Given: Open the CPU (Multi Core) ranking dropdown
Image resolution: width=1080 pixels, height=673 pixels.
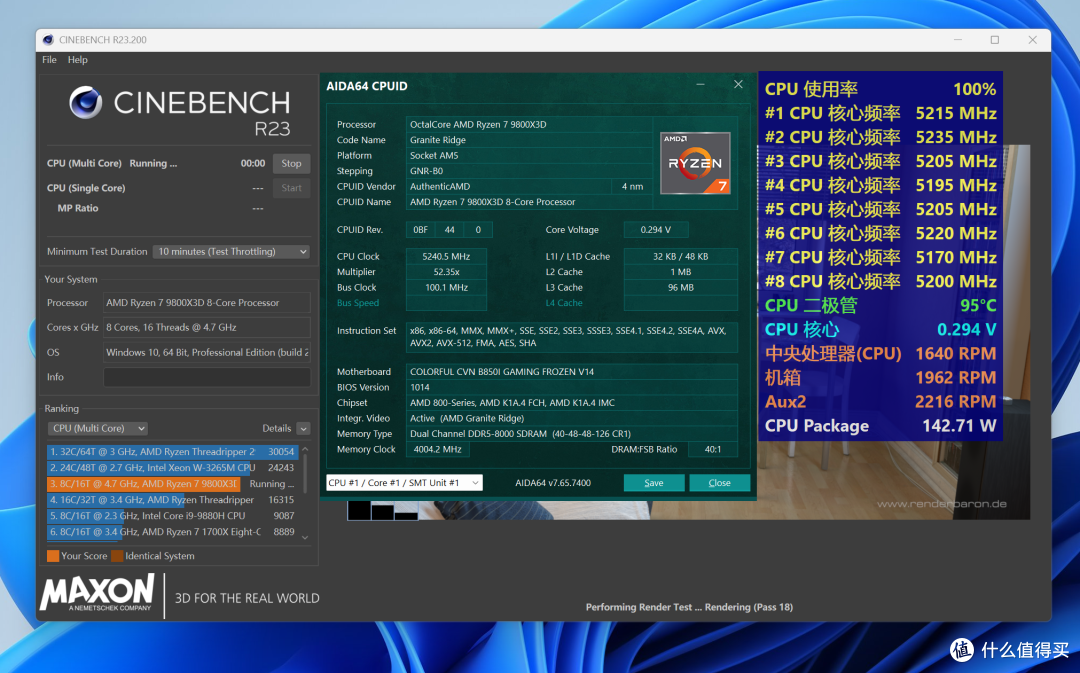Looking at the screenshot, I should click(x=97, y=428).
